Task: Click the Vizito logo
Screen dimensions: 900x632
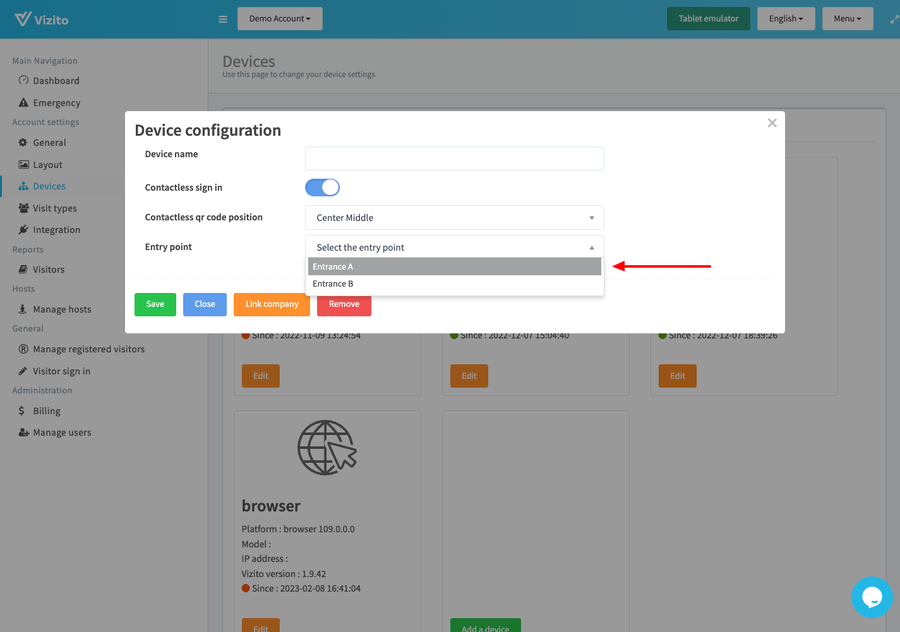Action: (42, 19)
